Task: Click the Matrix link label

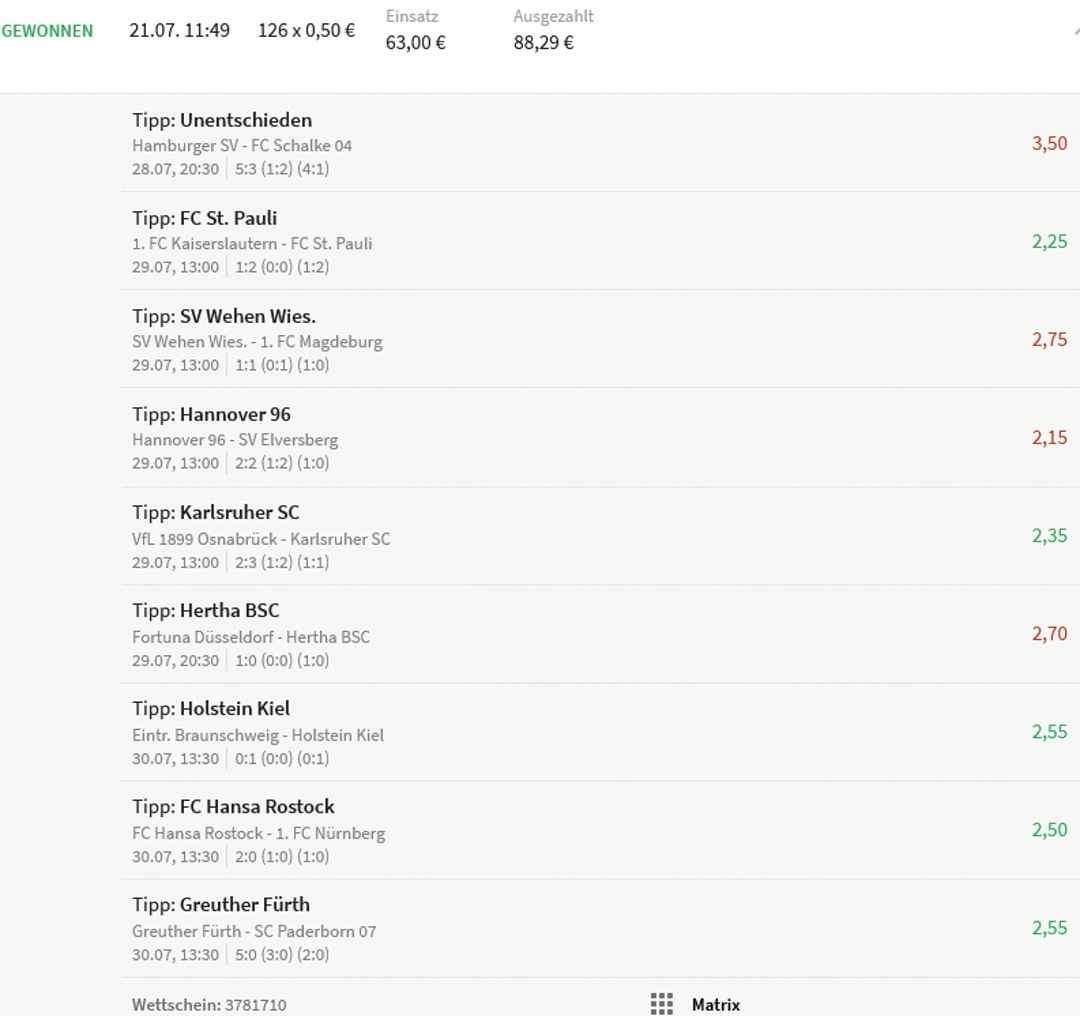Action: [x=716, y=1005]
